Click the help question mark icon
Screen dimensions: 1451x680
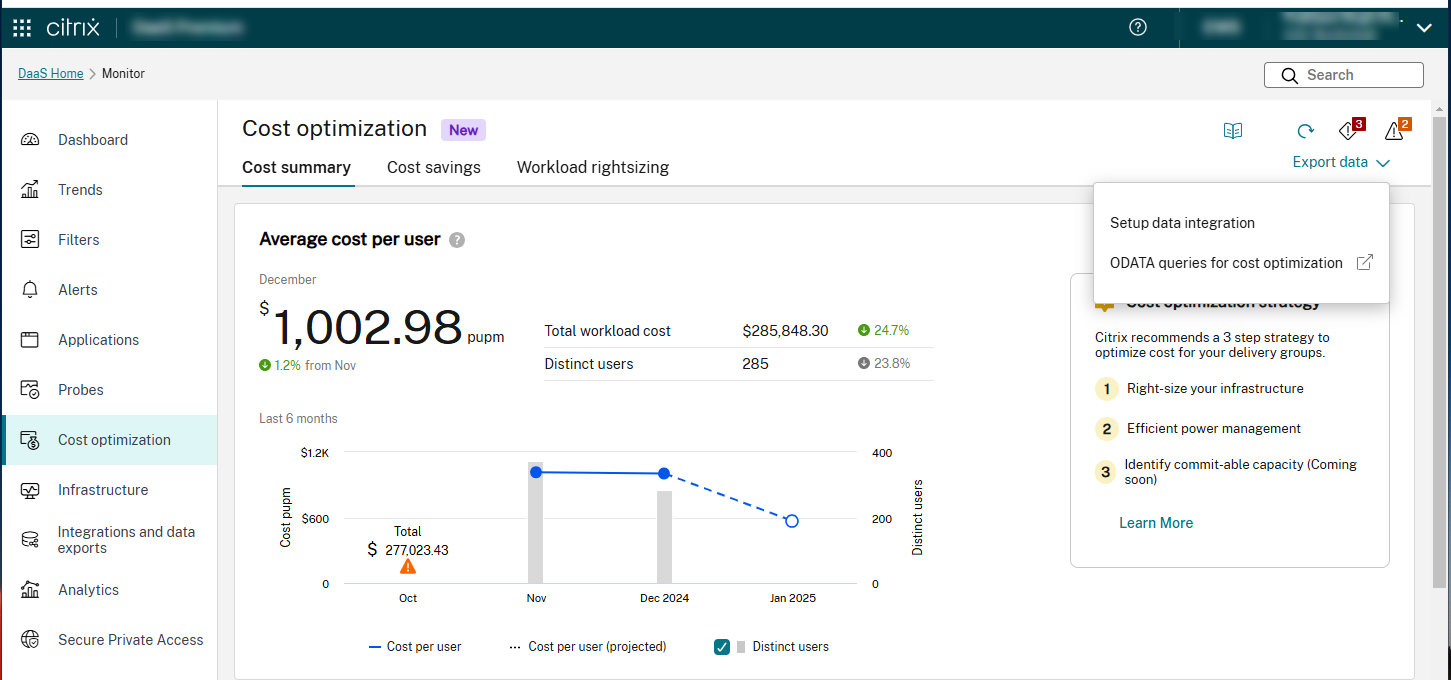click(1137, 28)
